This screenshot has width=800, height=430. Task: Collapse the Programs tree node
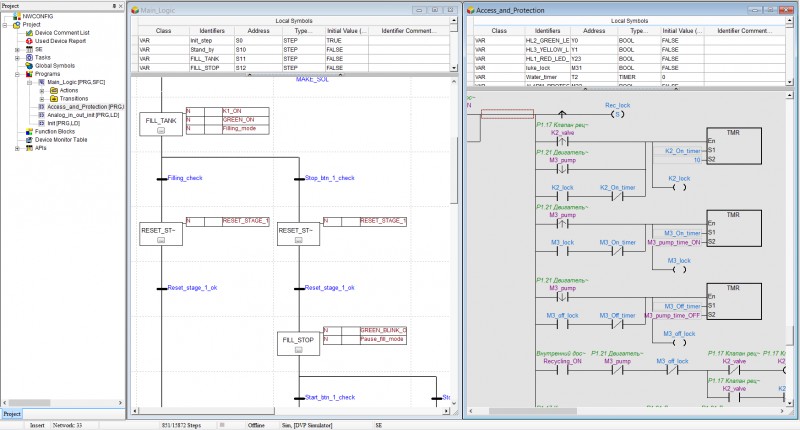point(17,73)
